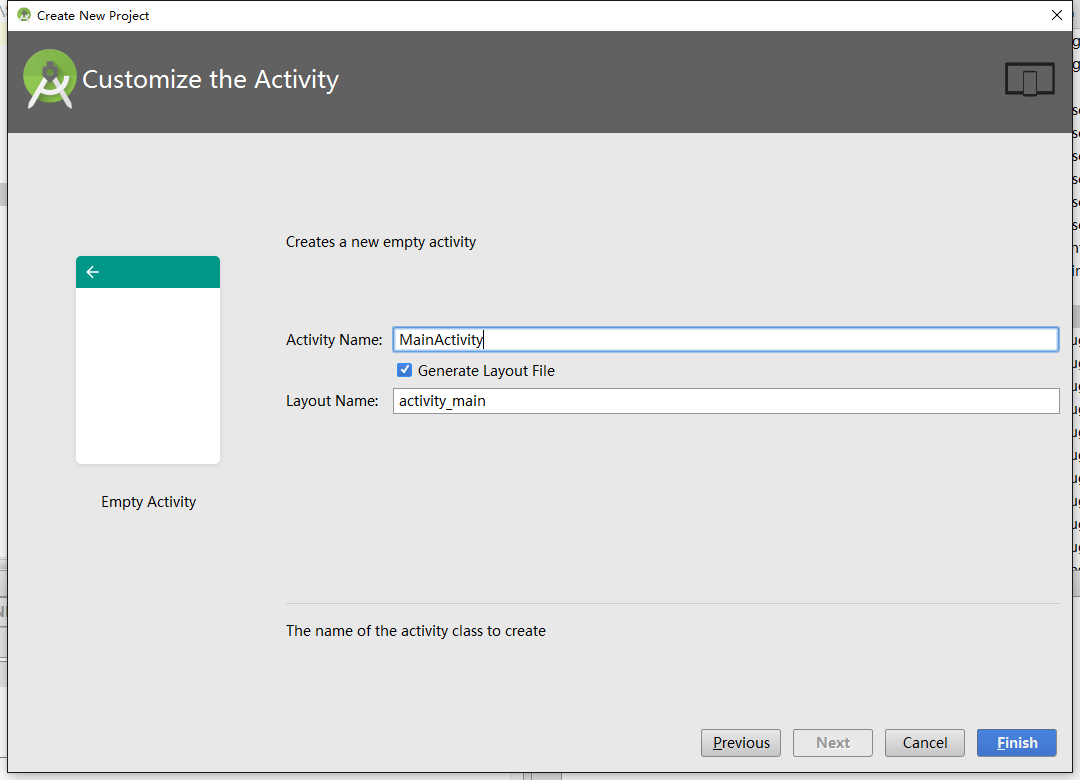Click the "Customize the Activity" heading
This screenshot has width=1080, height=780.
[210, 80]
